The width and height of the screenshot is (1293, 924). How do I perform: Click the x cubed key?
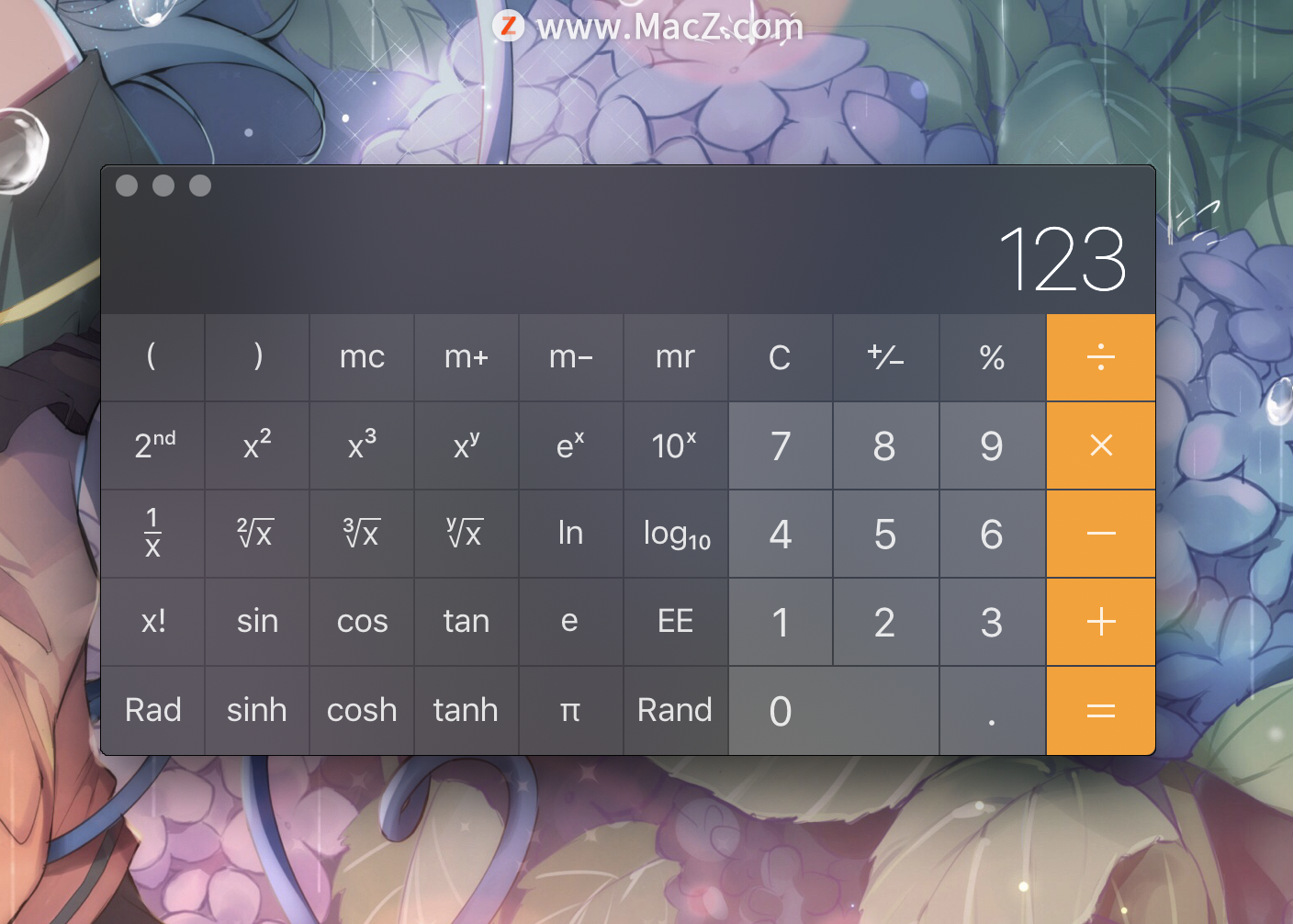pos(362,445)
